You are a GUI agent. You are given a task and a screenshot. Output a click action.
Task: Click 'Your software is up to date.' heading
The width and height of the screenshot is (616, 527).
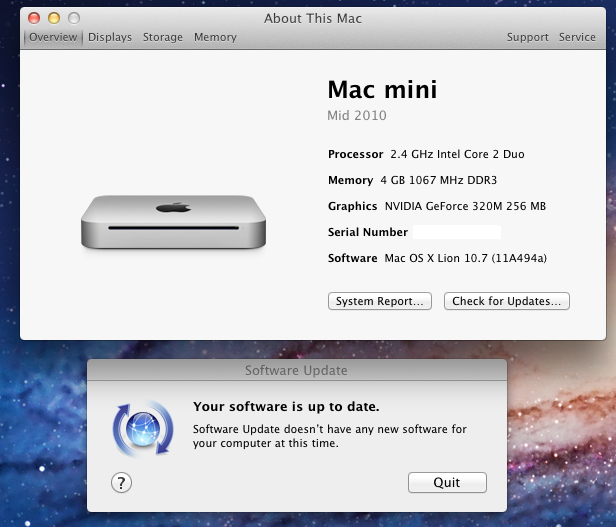coord(286,407)
